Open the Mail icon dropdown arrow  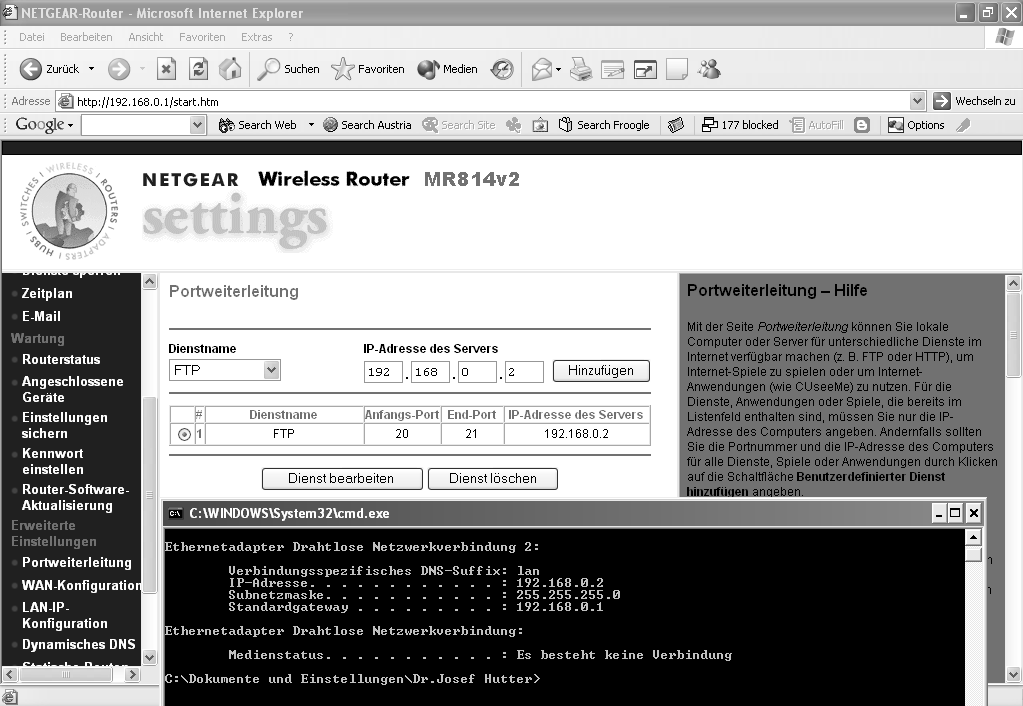[x=558, y=69]
